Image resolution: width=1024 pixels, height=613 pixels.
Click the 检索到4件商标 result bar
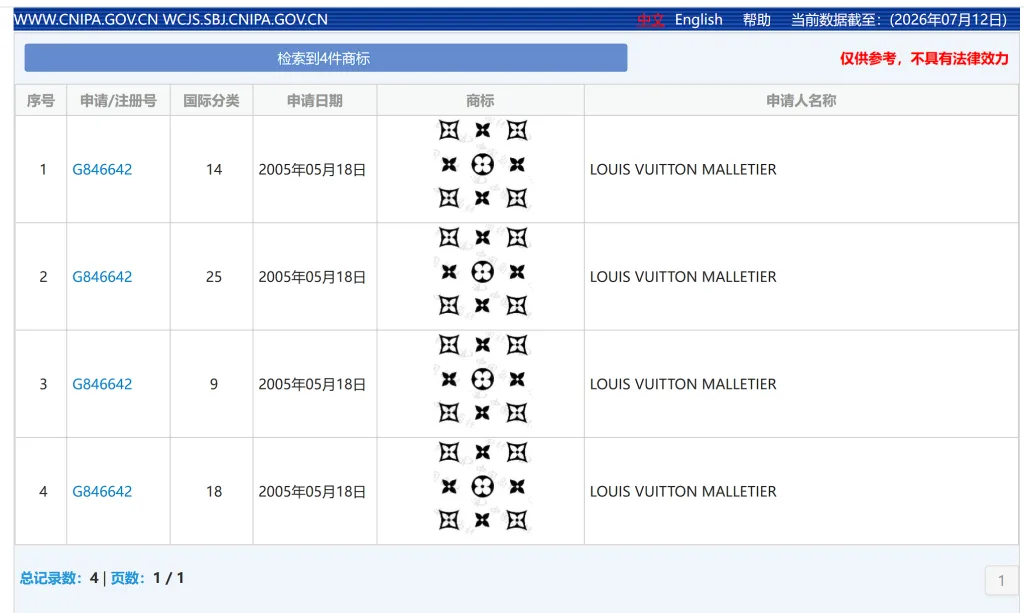326,58
